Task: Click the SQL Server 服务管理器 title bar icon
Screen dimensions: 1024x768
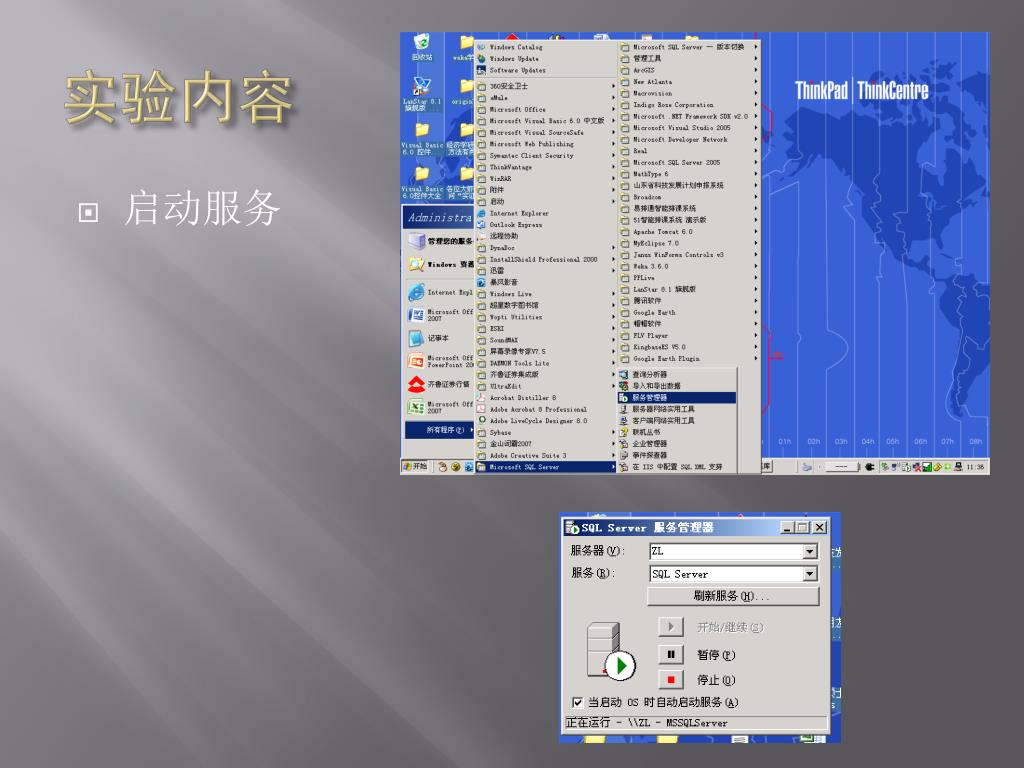Action: click(573, 528)
